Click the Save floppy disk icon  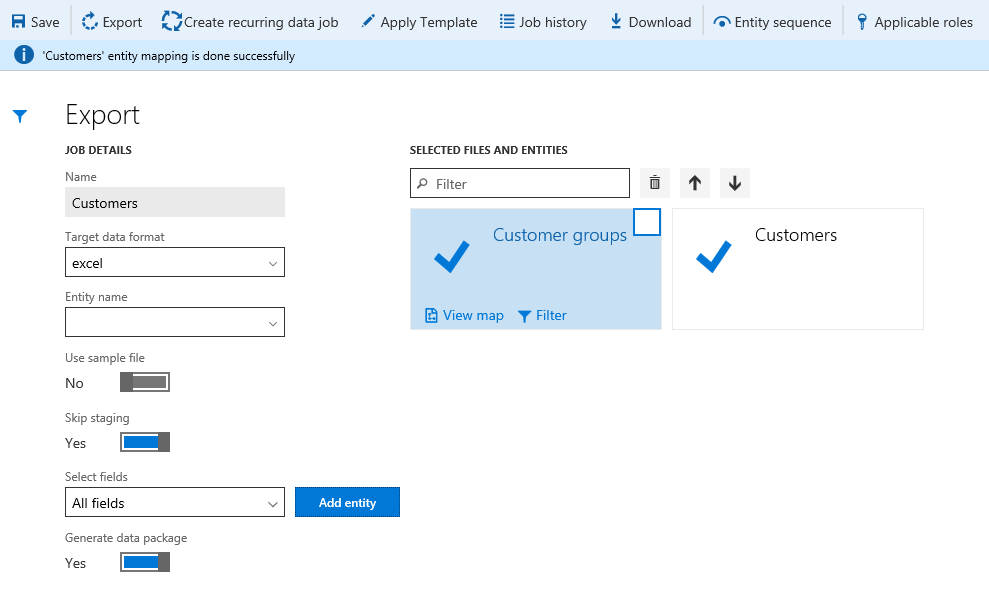pos(18,22)
